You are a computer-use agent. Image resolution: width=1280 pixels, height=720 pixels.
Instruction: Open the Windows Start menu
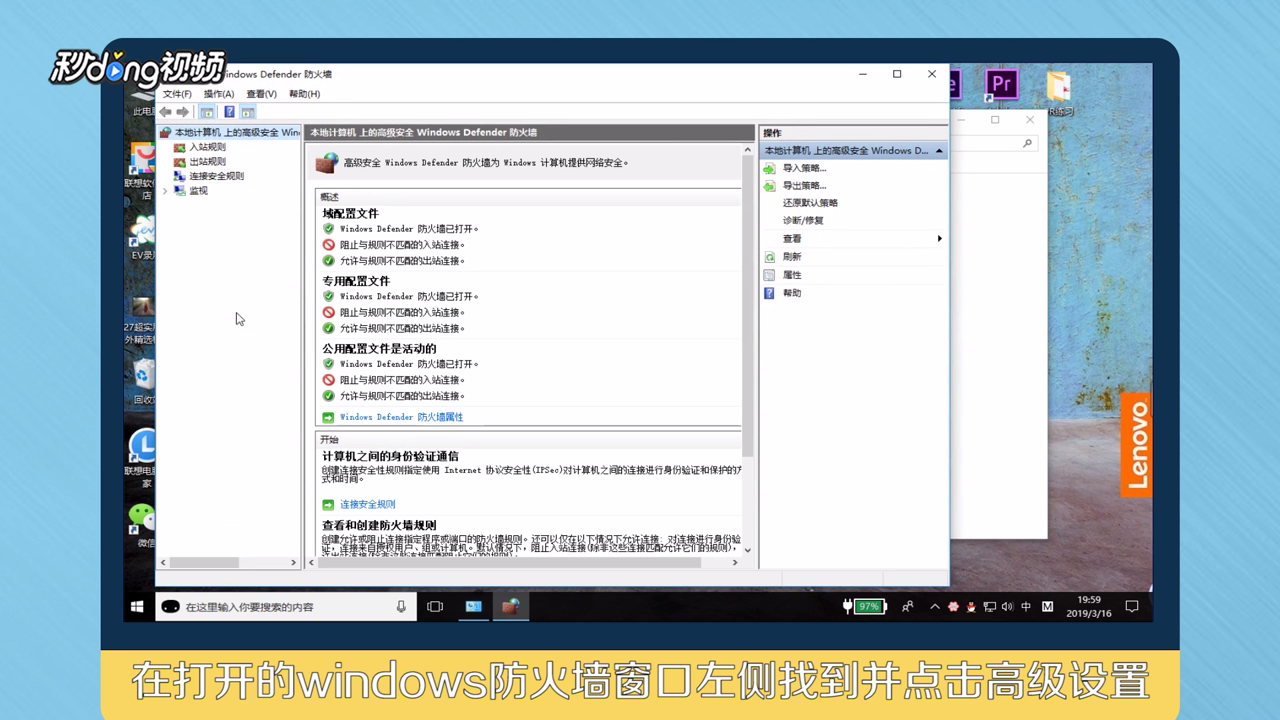click(x=138, y=606)
